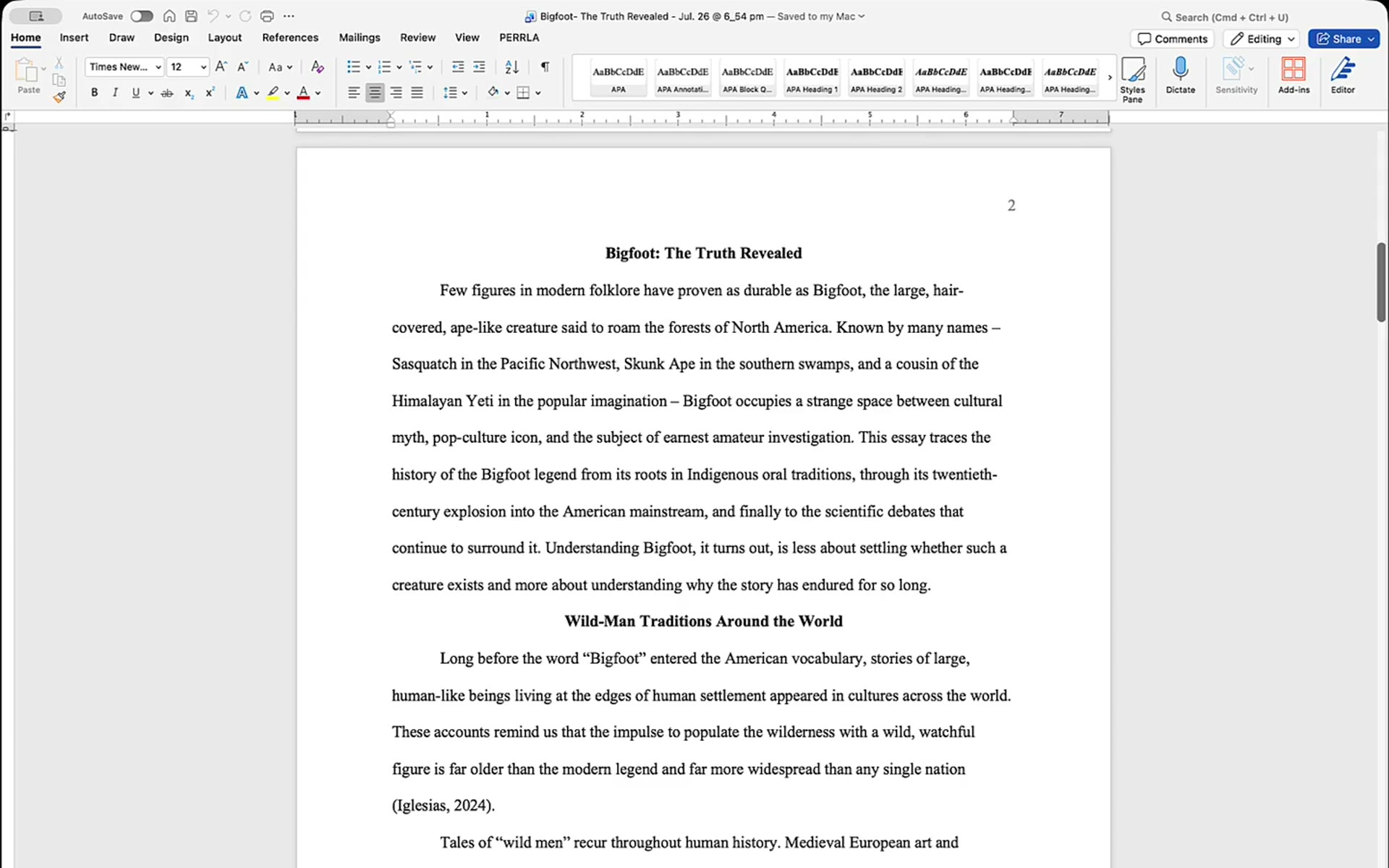Open the Shading paint bucket
The height and width of the screenshot is (868, 1389).
tap(493, 92)
